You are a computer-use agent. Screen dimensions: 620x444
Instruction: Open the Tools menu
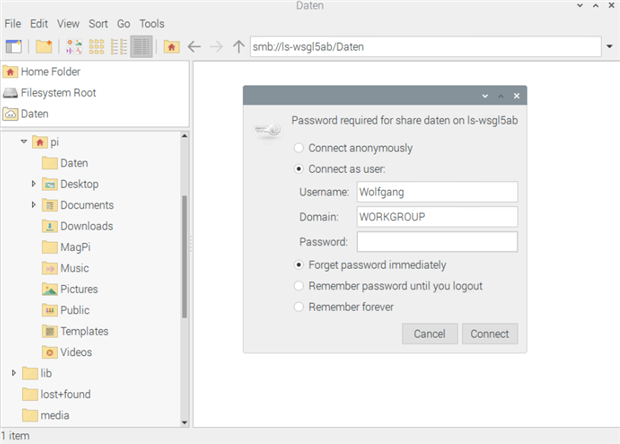[x=152, y=23]
